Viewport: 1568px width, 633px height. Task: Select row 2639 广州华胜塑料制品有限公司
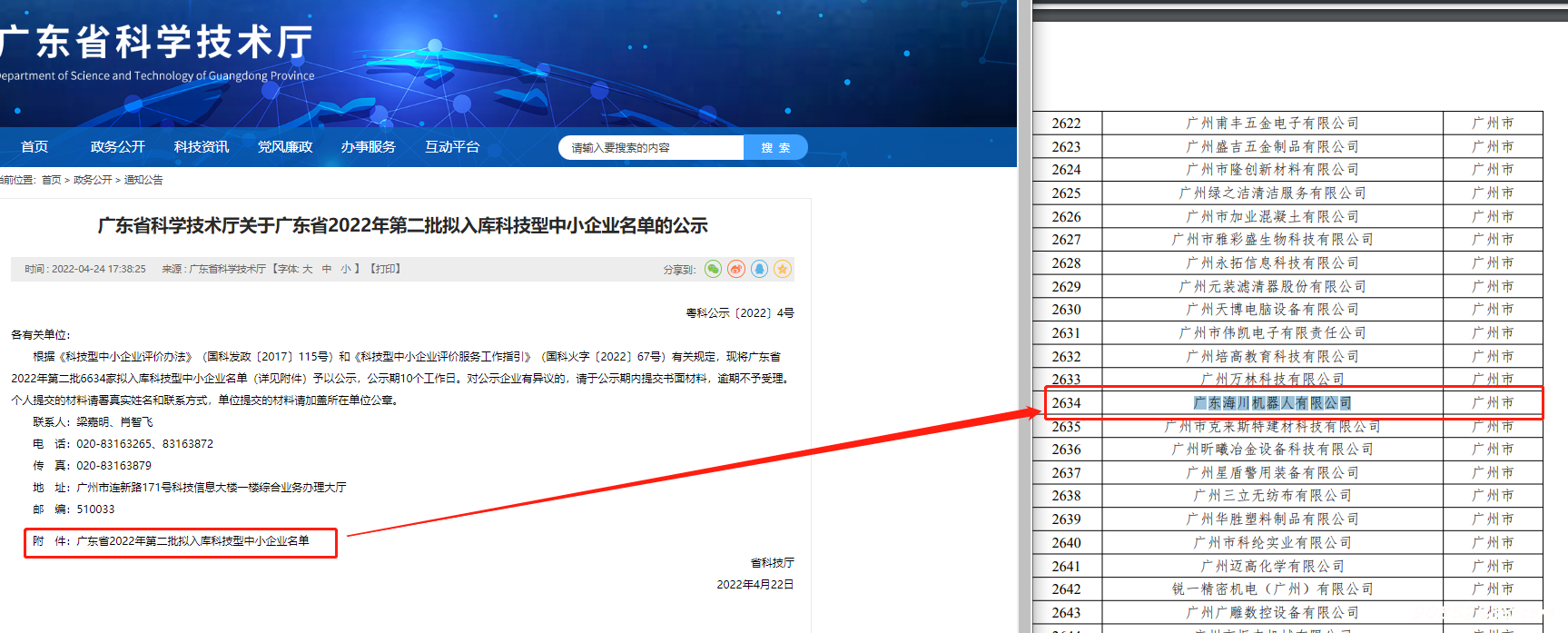pos(1287,519)
